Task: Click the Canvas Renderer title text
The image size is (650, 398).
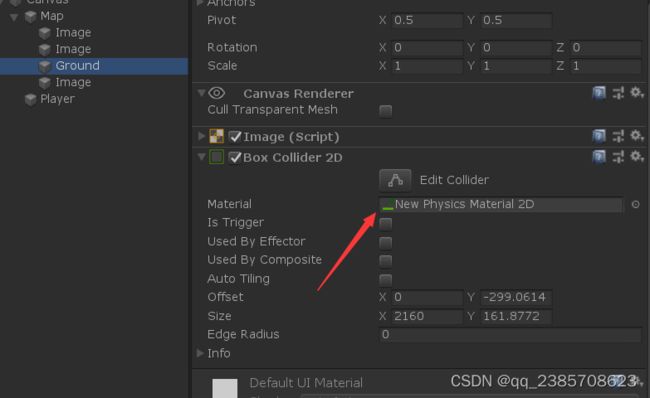Action: pos(298,94)
